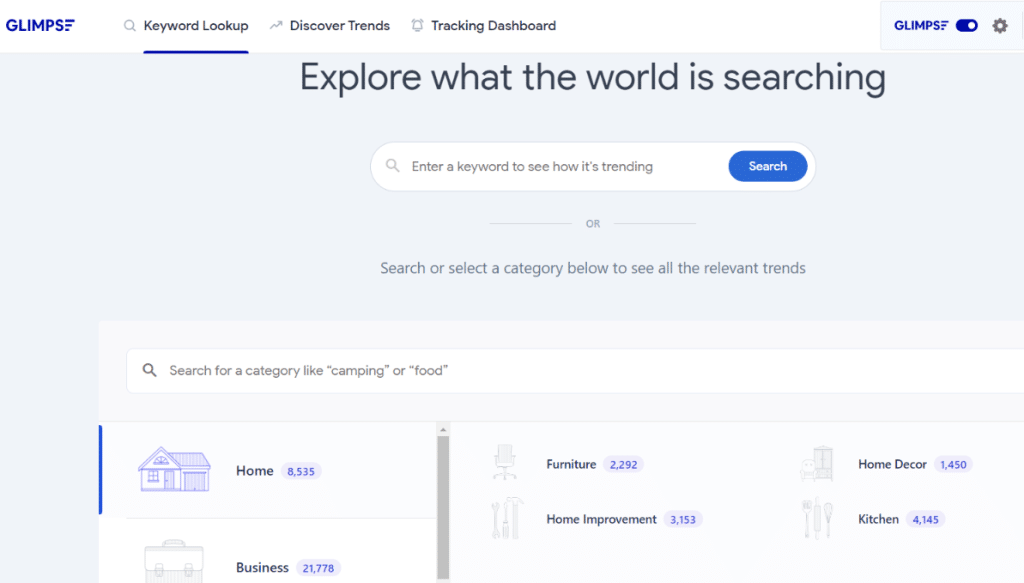Select the house icon for the Home category
1024x583 pixels.
pyautogui.click(x=173, y=468)
